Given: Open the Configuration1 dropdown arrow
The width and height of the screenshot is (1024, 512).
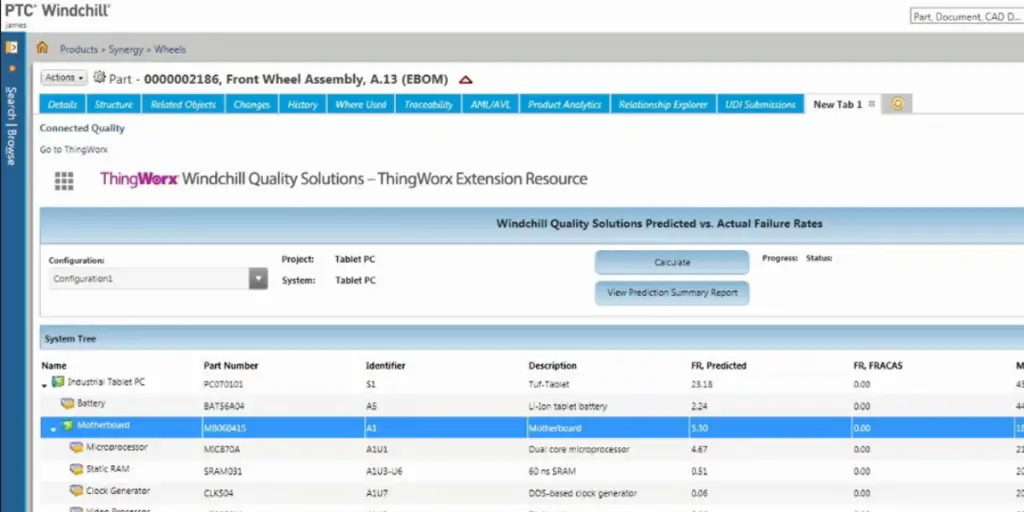Looking at the screenshot, I should pyautogui.click(x=259, y=279).
